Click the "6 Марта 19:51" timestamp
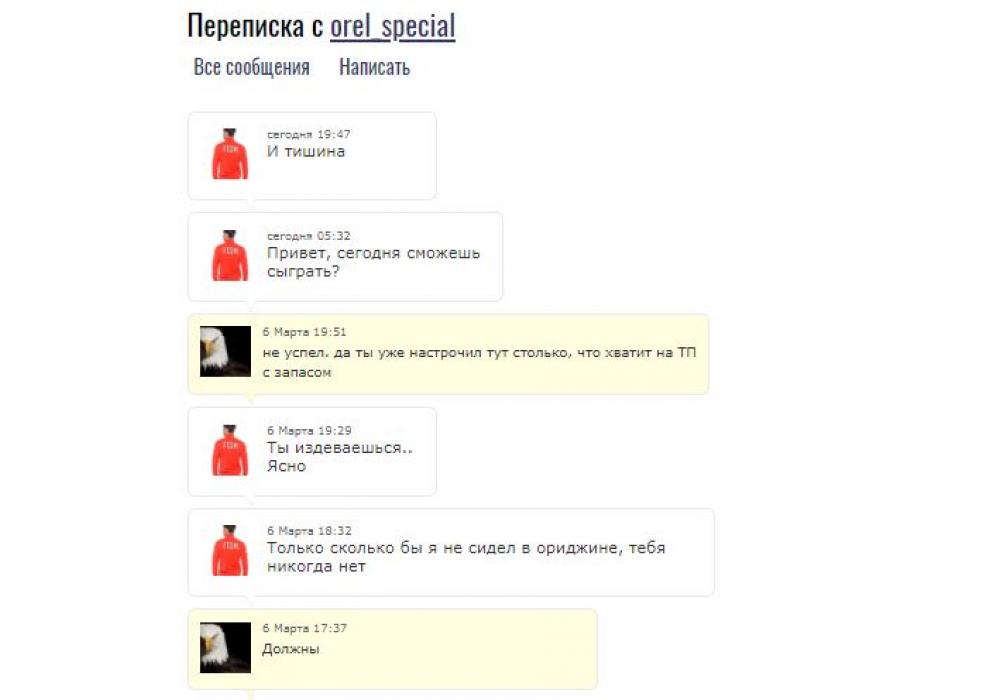This screenshot has width=1000, height=700. pos(304,332)
